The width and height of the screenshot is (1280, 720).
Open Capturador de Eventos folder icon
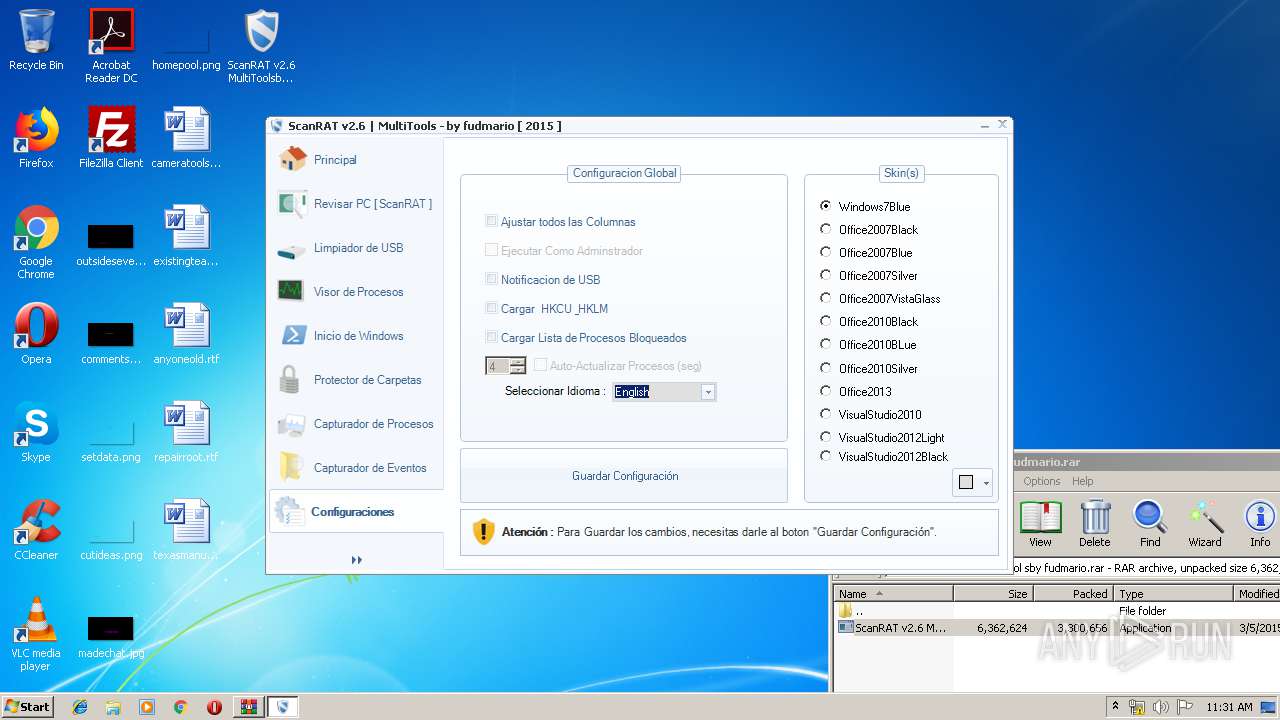291,467
